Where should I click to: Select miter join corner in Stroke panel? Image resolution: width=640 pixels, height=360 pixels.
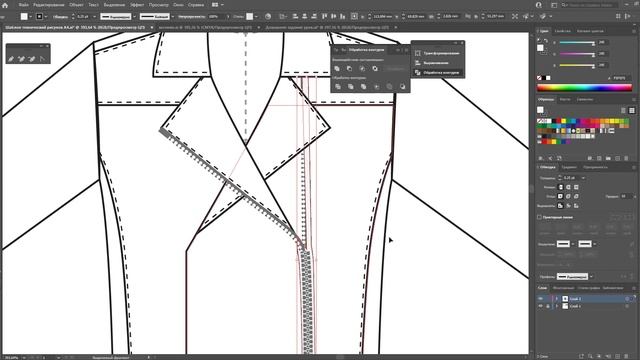pyautogui.click(x=561, y=196)
